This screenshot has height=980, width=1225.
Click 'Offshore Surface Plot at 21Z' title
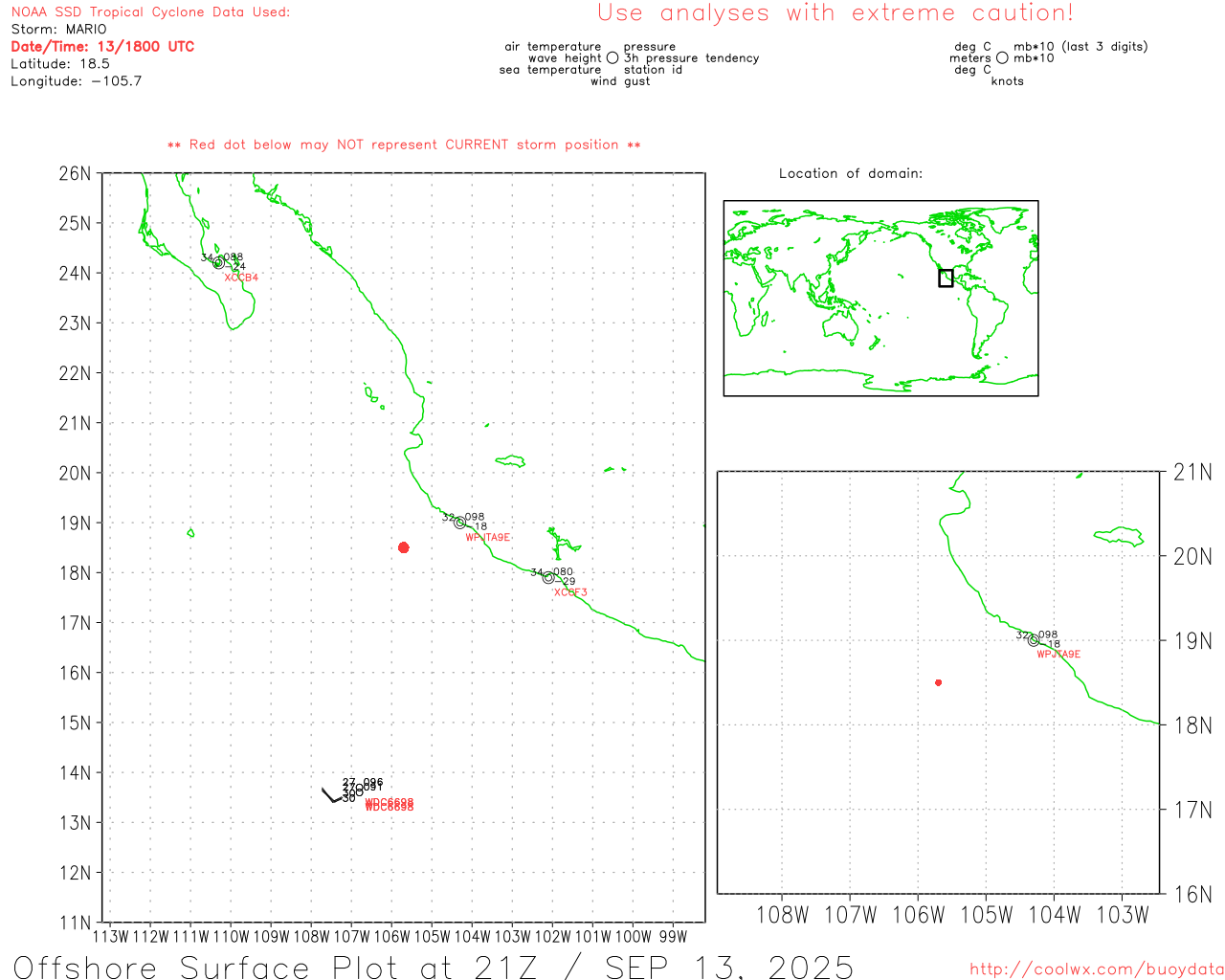coord(276,967)
